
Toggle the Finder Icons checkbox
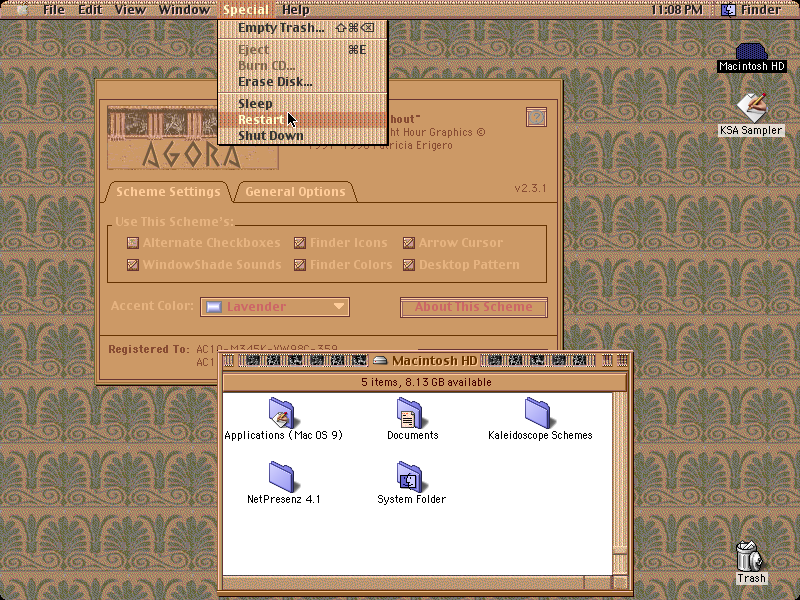point(300,243)
